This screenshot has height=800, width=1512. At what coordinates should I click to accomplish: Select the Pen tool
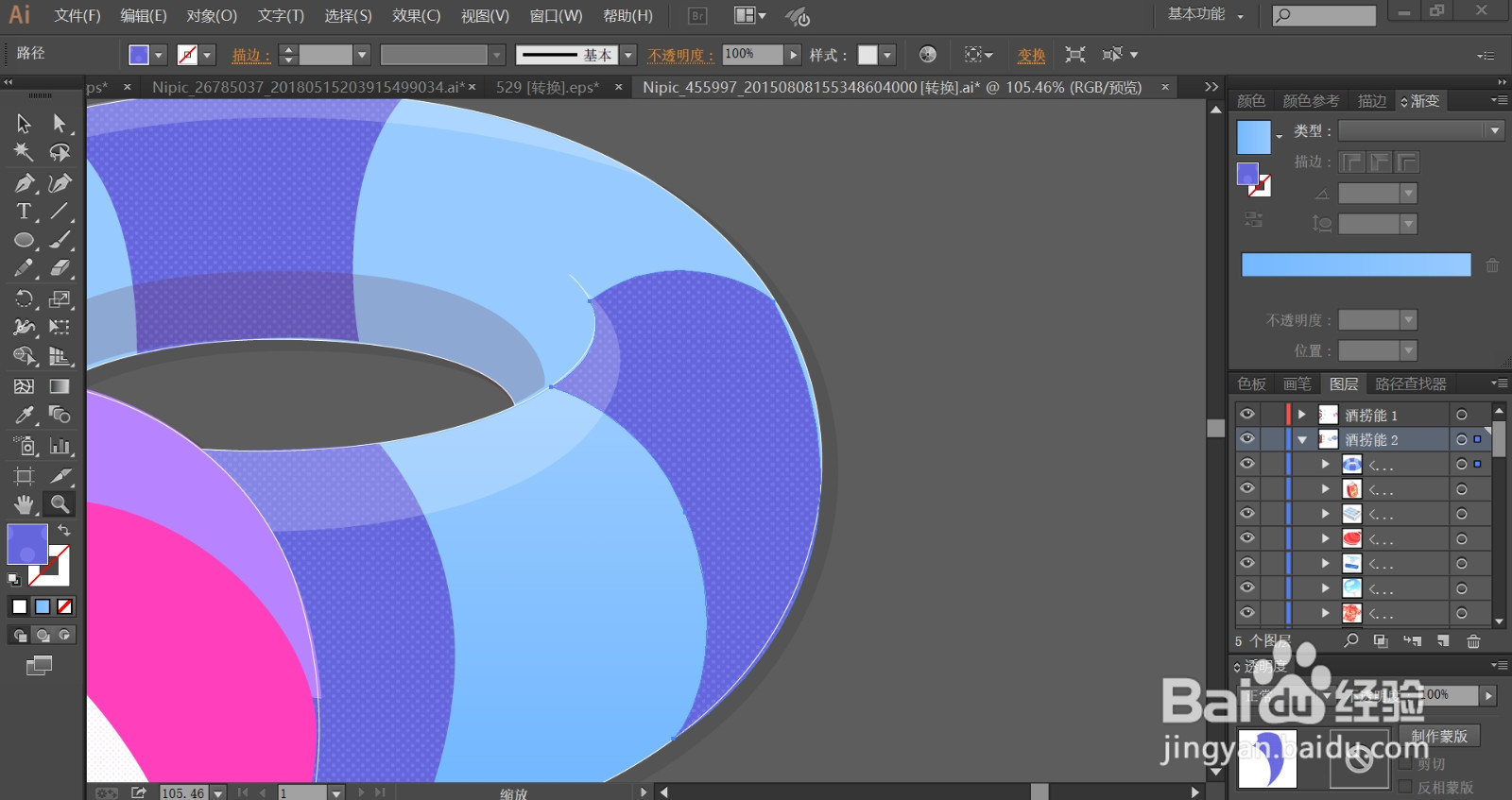click(24, 182)
